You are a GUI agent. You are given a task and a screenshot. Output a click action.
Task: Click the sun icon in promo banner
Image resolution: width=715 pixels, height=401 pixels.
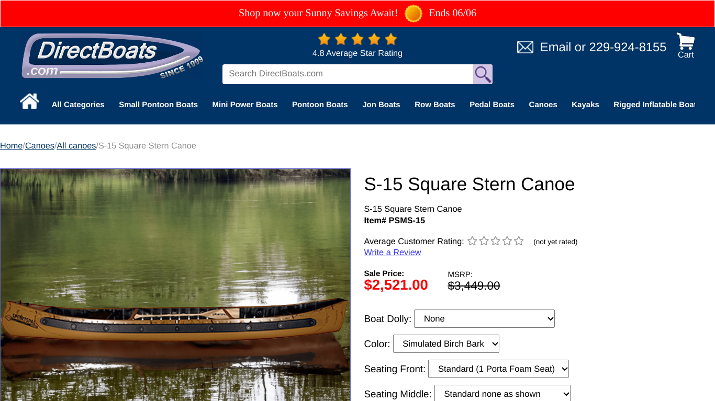(x=413, y=13)
